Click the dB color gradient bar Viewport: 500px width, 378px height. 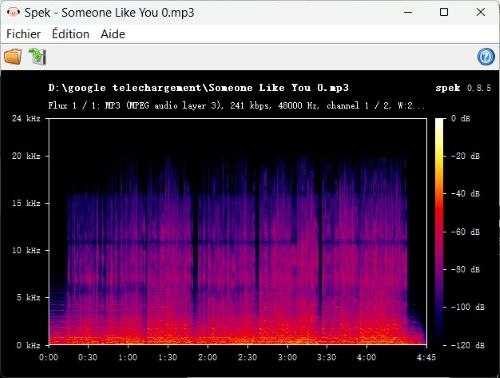pos(439,231)
